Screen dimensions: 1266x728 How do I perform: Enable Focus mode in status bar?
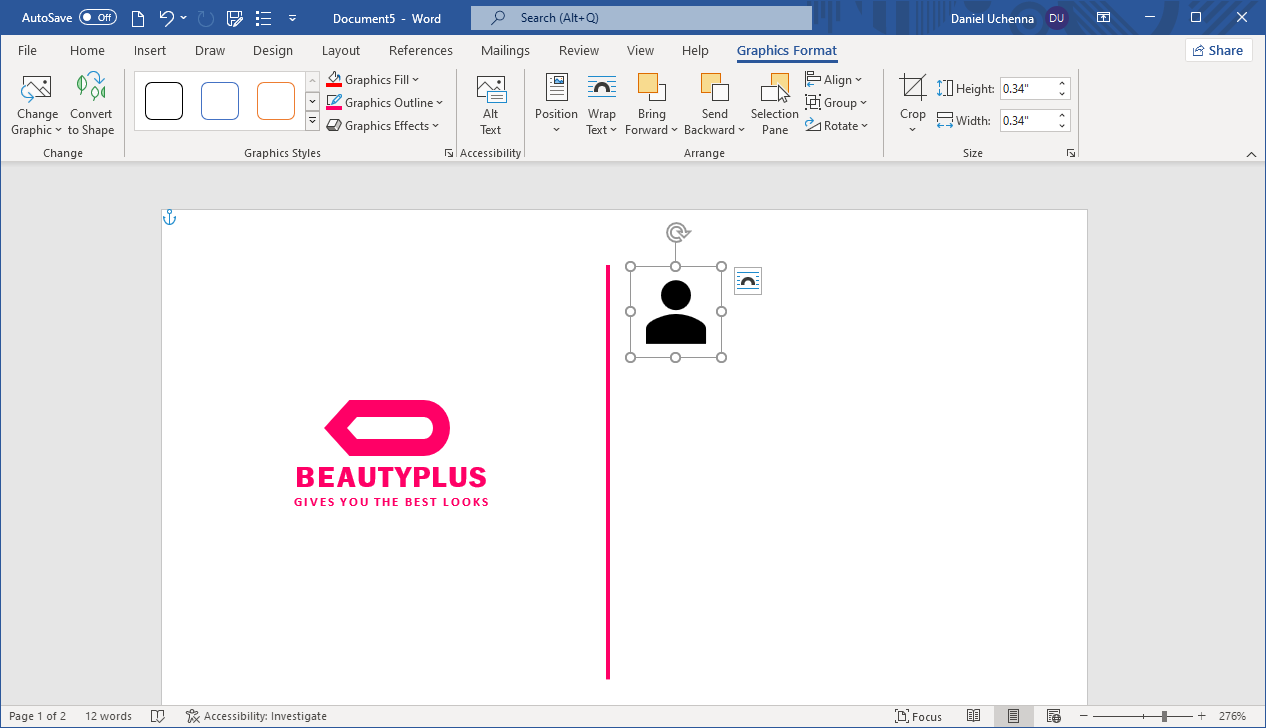tap(918, 716)
